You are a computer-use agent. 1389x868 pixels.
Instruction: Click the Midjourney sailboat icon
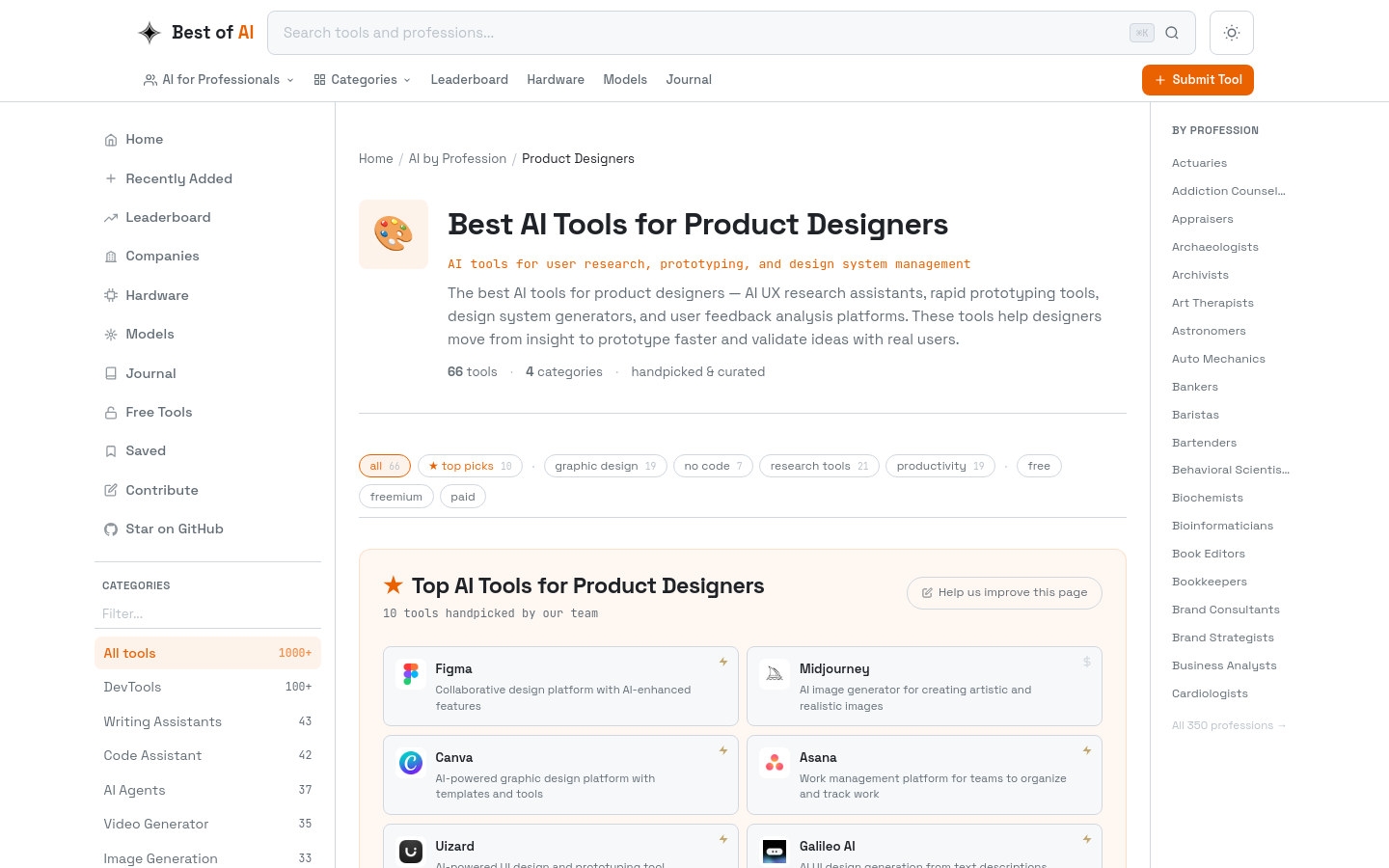pyautogui.click(x=775, y=674)
